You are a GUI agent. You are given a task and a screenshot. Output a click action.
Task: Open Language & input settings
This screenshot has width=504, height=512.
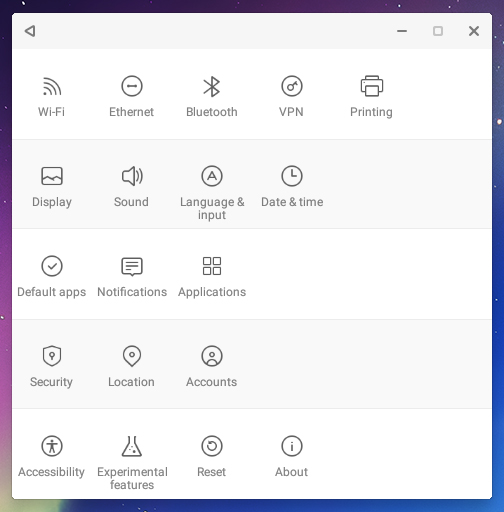click(212, 193)
